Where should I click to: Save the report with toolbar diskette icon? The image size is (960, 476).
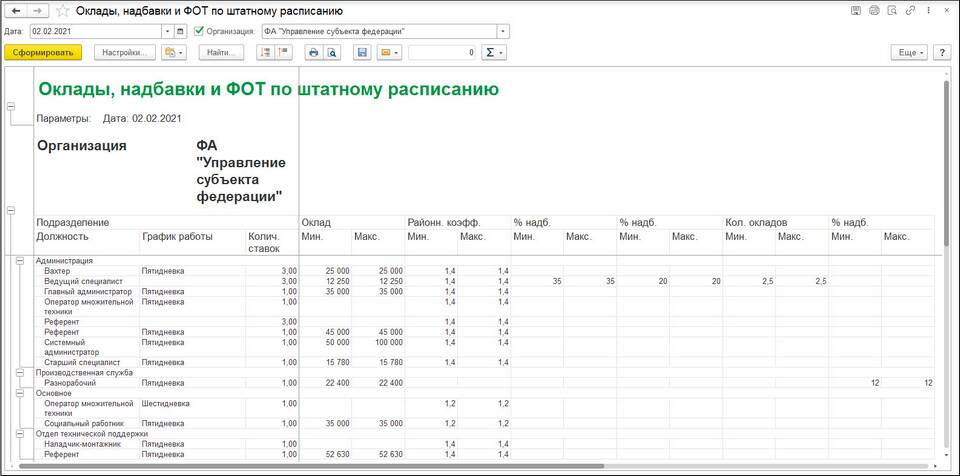coord(362,53)
